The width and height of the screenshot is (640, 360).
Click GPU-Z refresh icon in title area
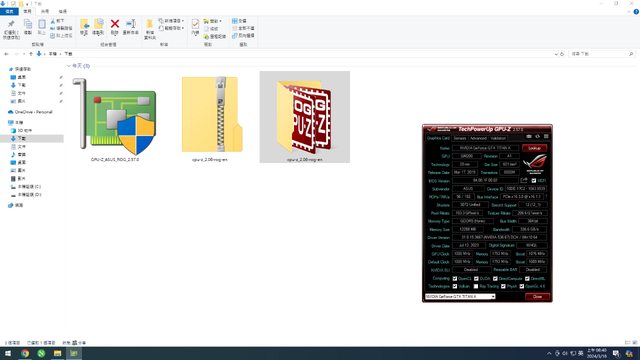click(538, 136)
